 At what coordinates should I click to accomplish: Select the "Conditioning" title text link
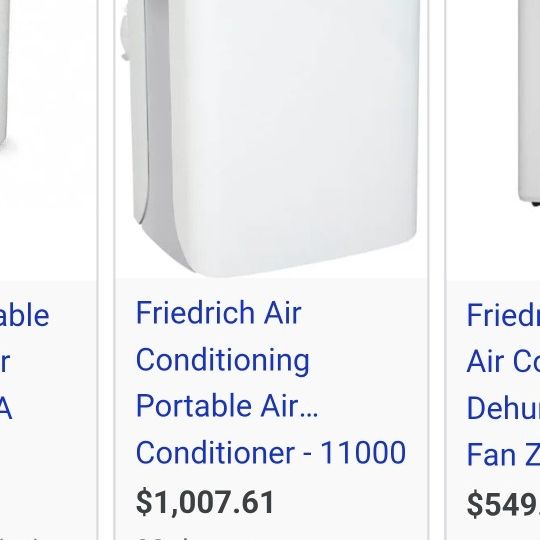(x=223, y=360)
